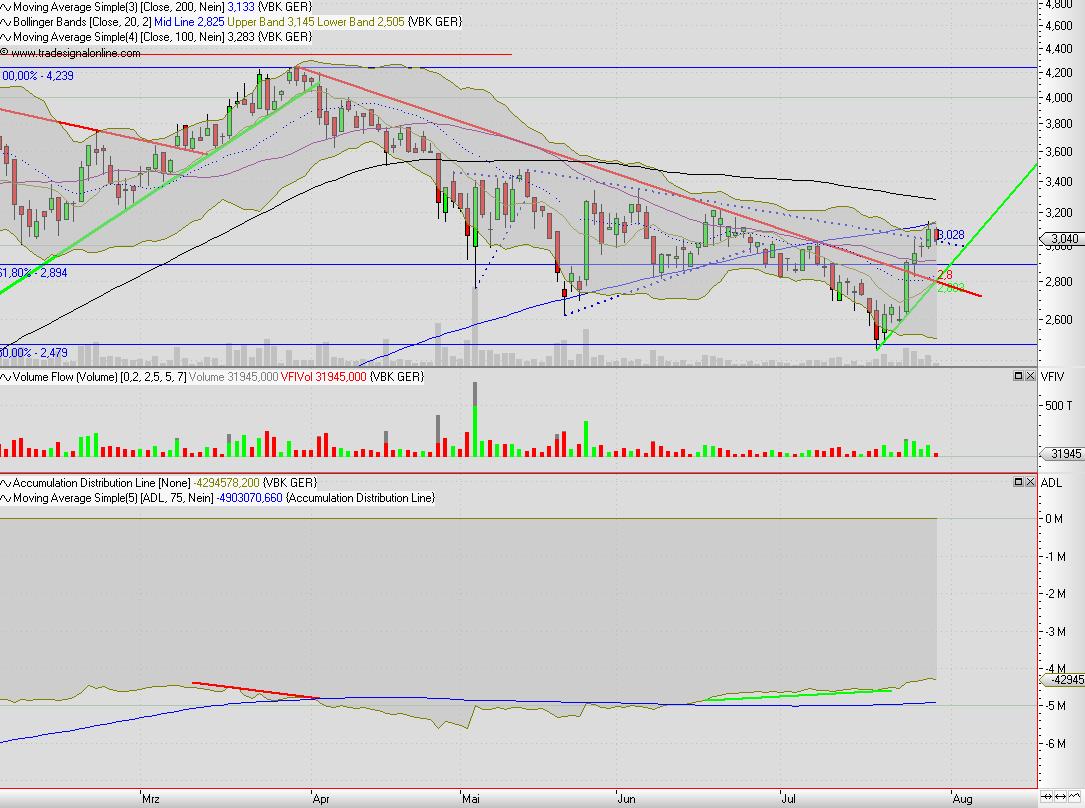Click wave icon beside Bollinger Bands legend
The height and width of the screenshot is (808, 1085).
pos(6,22)
